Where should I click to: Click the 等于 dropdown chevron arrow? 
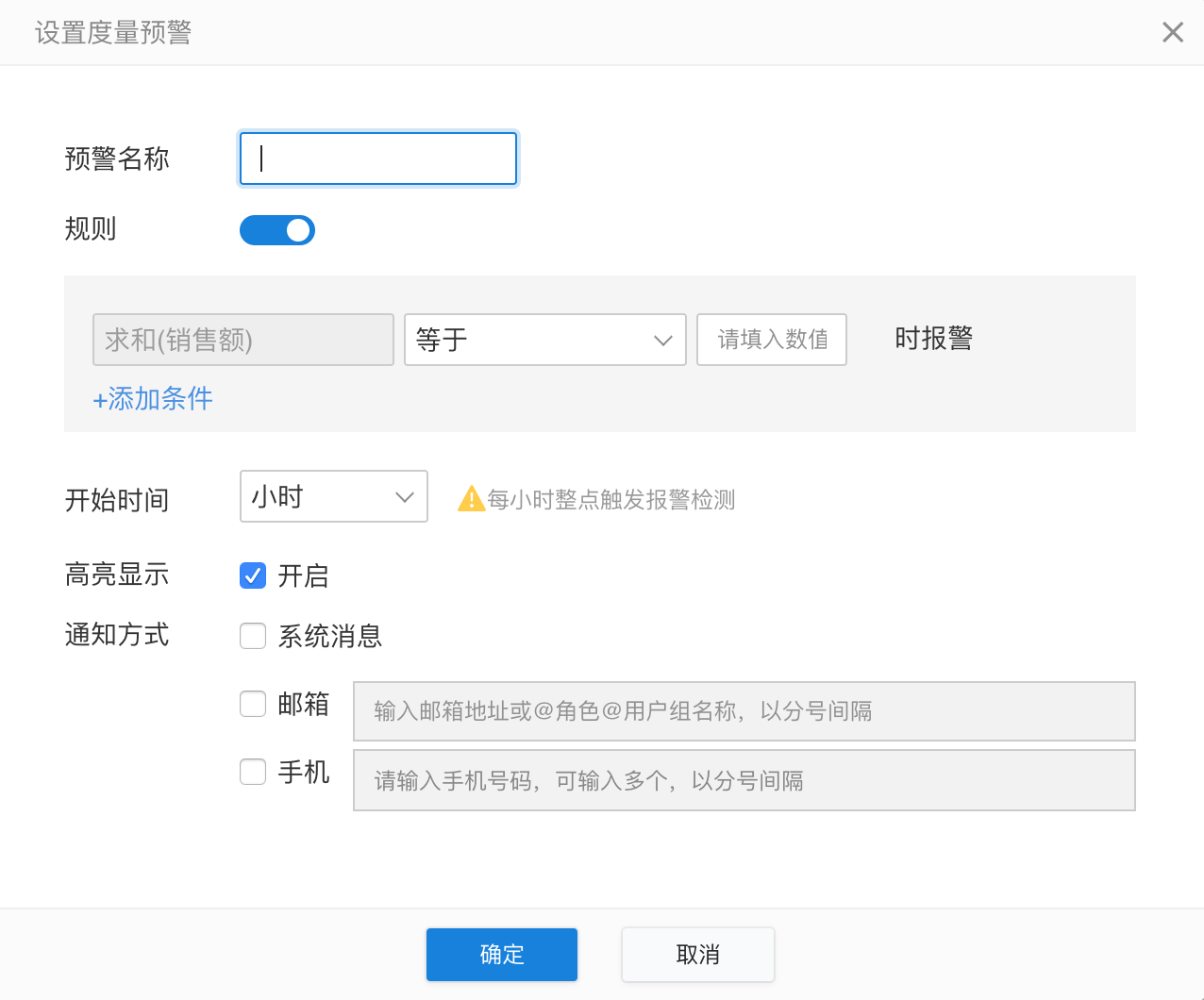[663, 341]
